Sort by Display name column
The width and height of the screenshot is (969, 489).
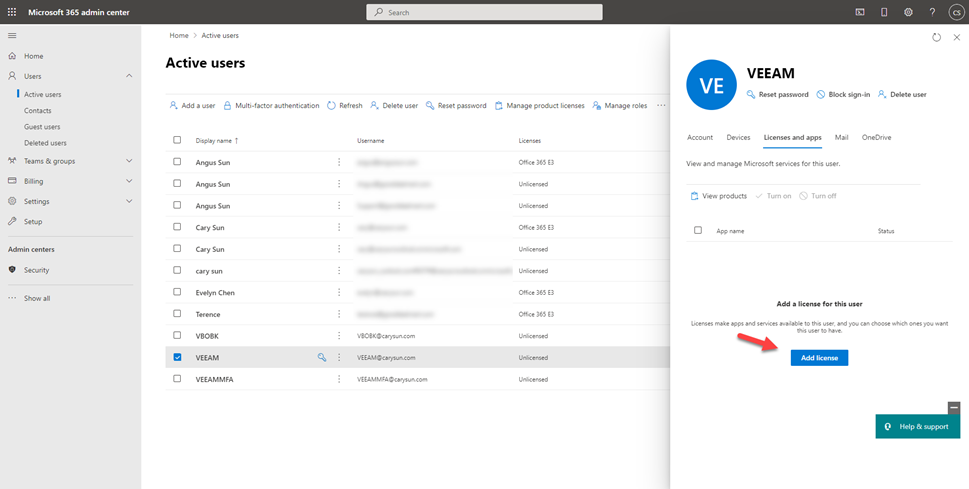(x=217, y=140)
